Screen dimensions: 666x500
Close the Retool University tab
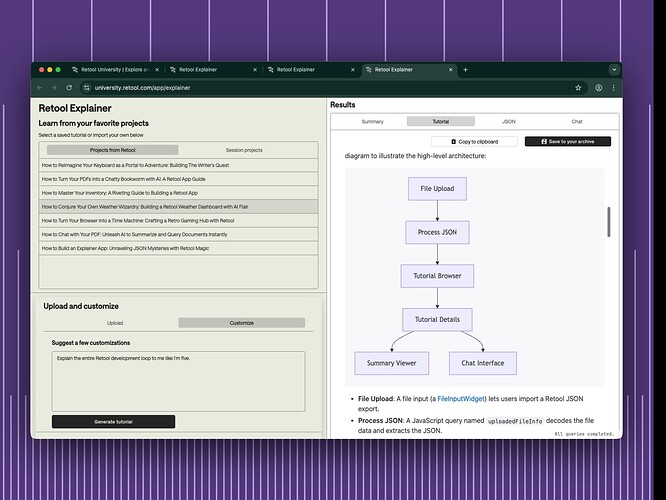157,70
